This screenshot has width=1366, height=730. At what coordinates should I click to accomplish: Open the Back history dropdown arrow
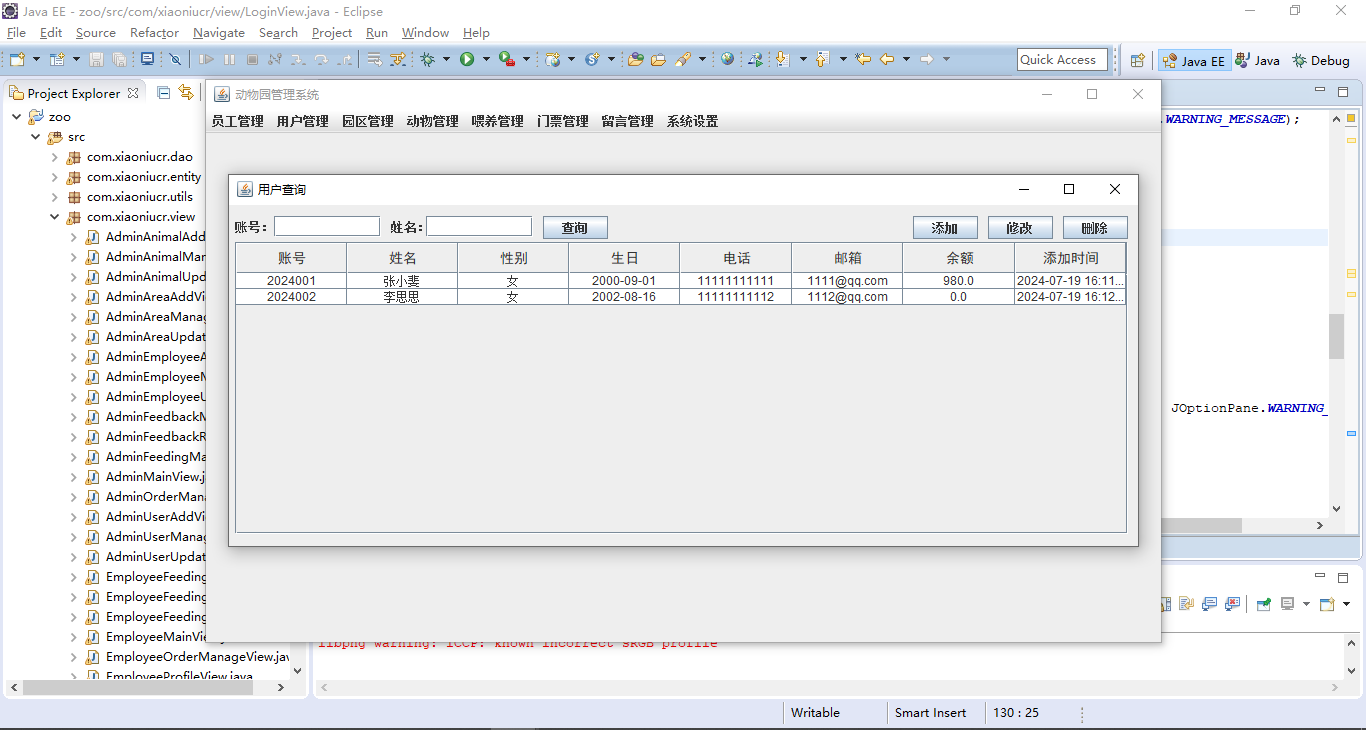point(906,60)
